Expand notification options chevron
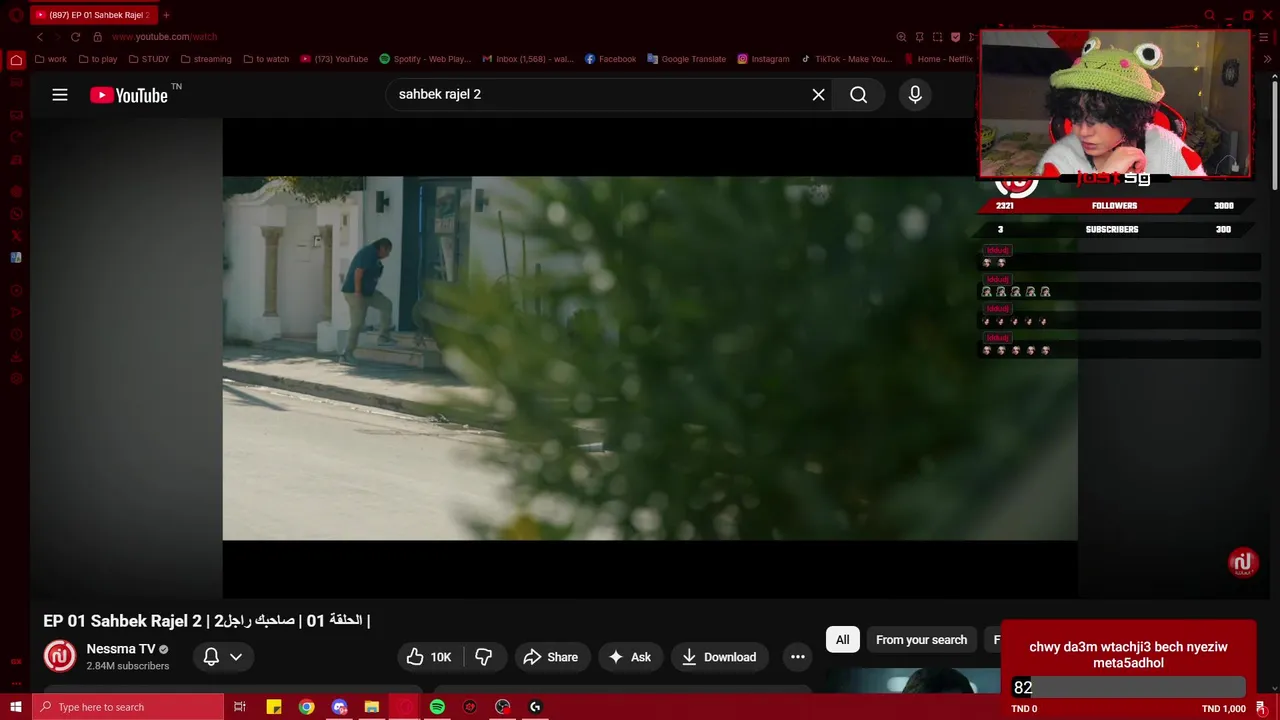This screenshot has width=1280, height=720. click(236, 657)
